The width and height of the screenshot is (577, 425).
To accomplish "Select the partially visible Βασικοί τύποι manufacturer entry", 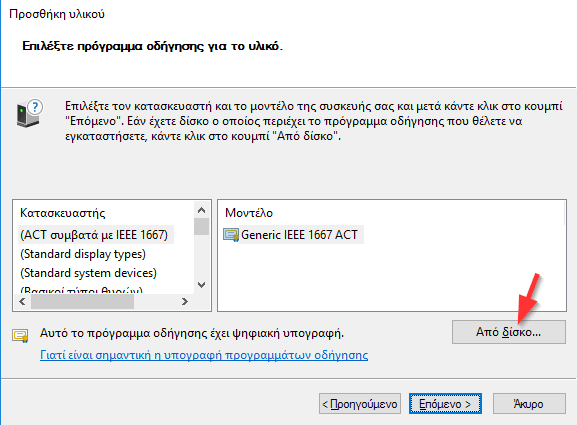I will [x=81, y=290].
